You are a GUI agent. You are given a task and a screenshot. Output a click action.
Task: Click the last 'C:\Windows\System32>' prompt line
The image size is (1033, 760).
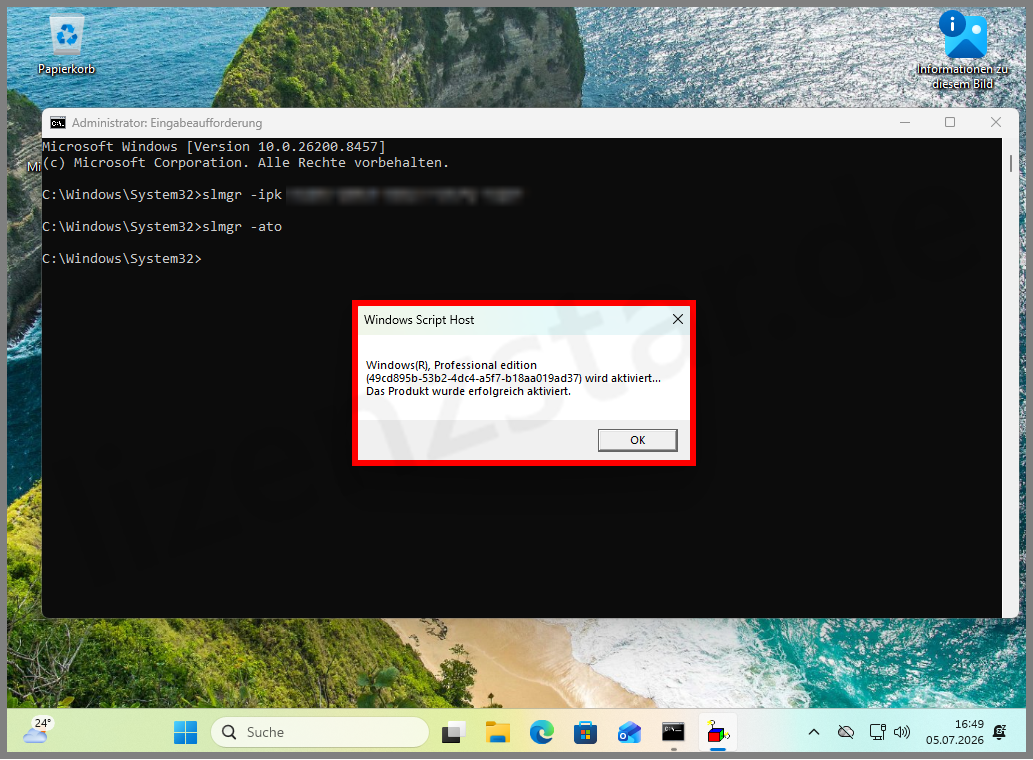[122, 259]
